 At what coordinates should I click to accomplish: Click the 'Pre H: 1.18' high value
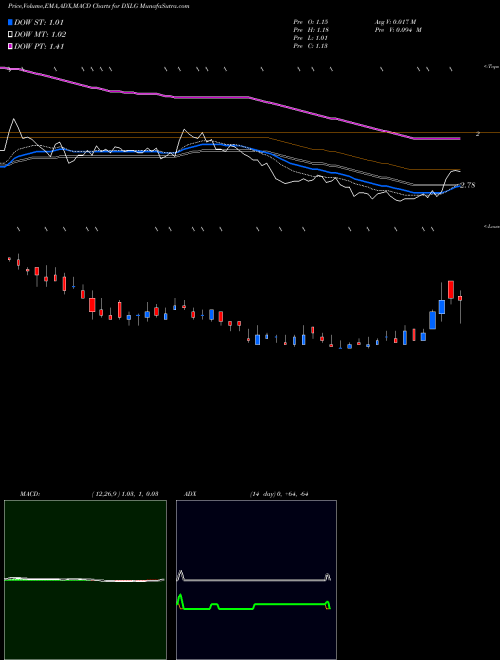click(x=311, y=30)
